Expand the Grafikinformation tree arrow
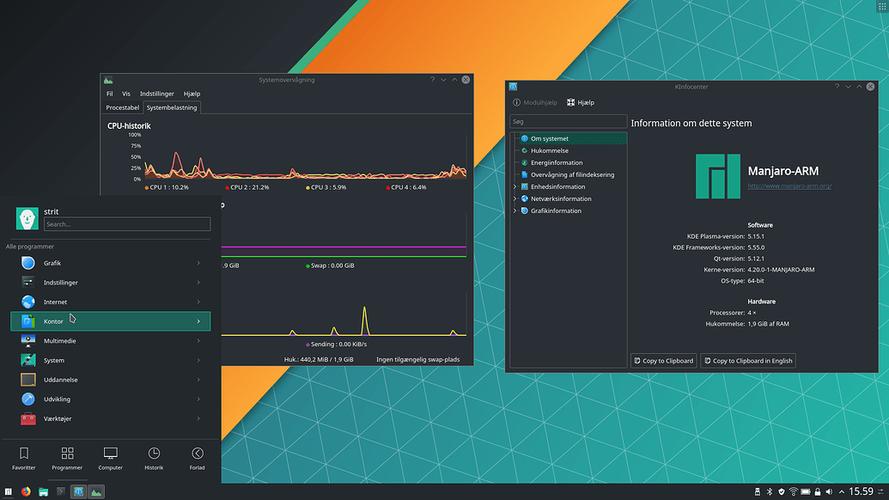The height and width of the screenshot is (500, 889). tap(515, 211)
